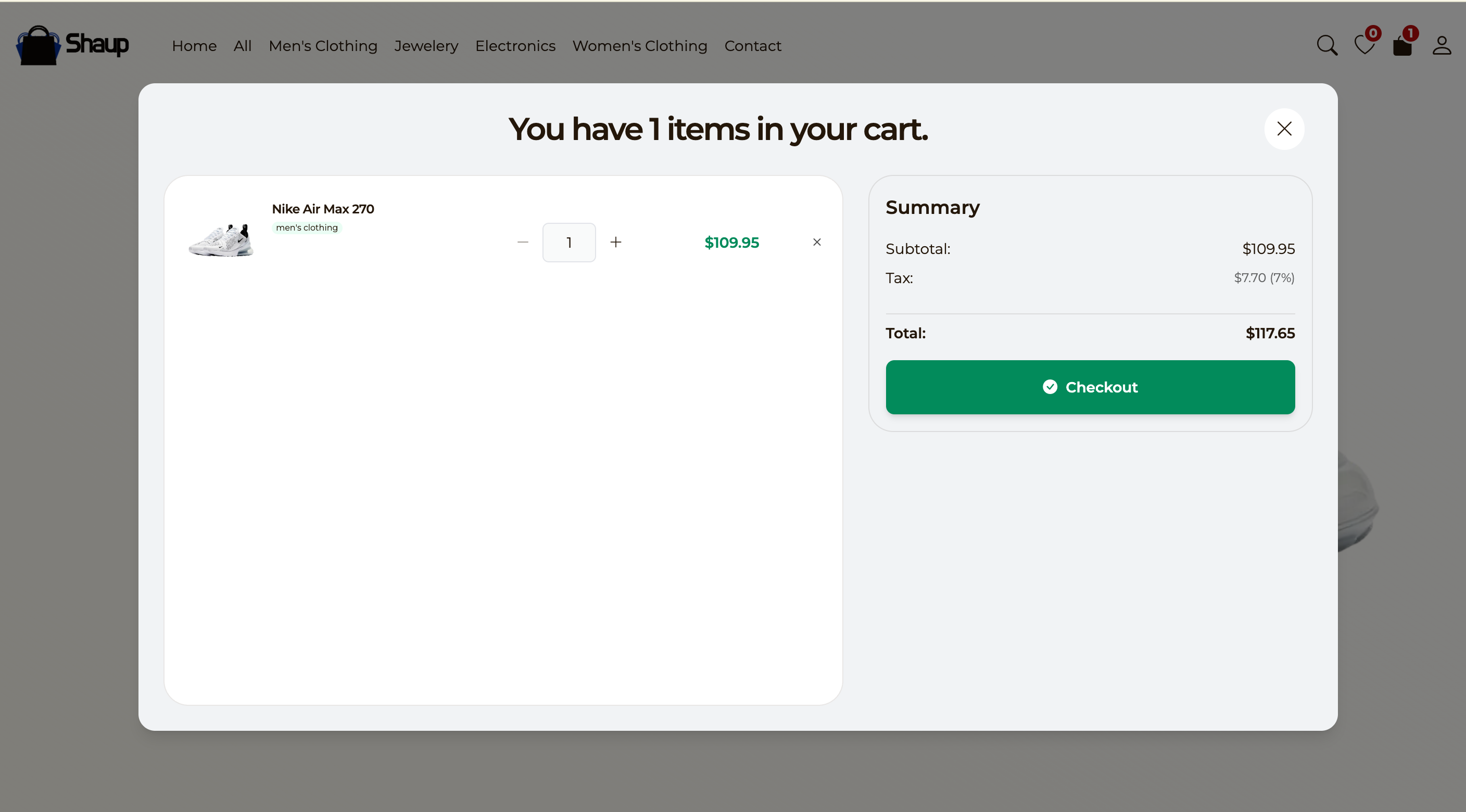
Task: Open Jewelery category
Action: pos(426,45)
